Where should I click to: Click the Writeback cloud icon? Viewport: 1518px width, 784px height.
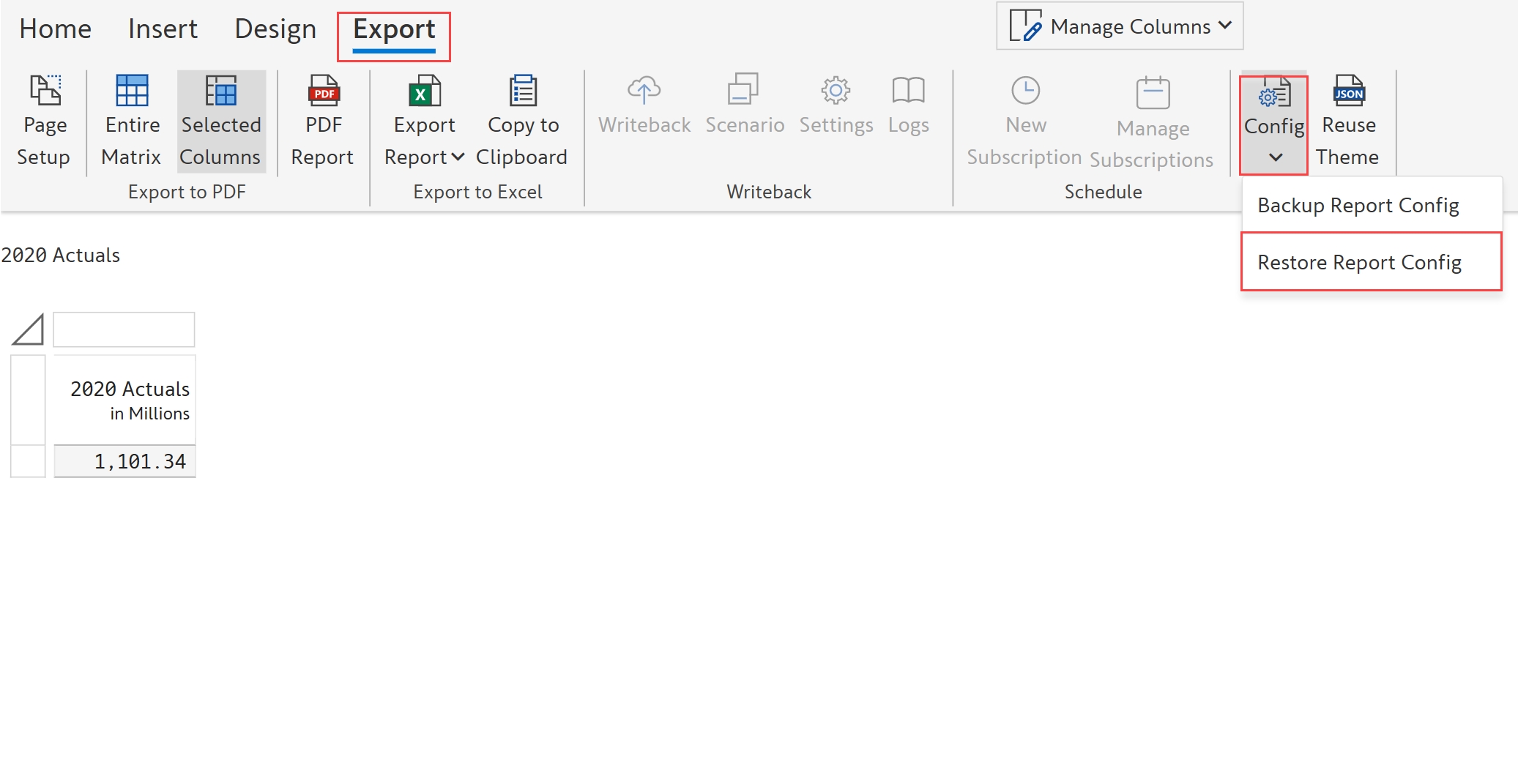(x=644, y=92)
